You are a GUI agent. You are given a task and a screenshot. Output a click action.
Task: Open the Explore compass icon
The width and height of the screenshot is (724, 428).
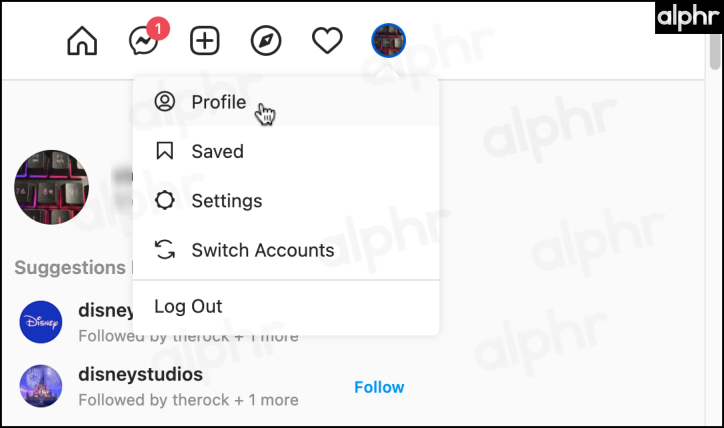click(266, 41)
